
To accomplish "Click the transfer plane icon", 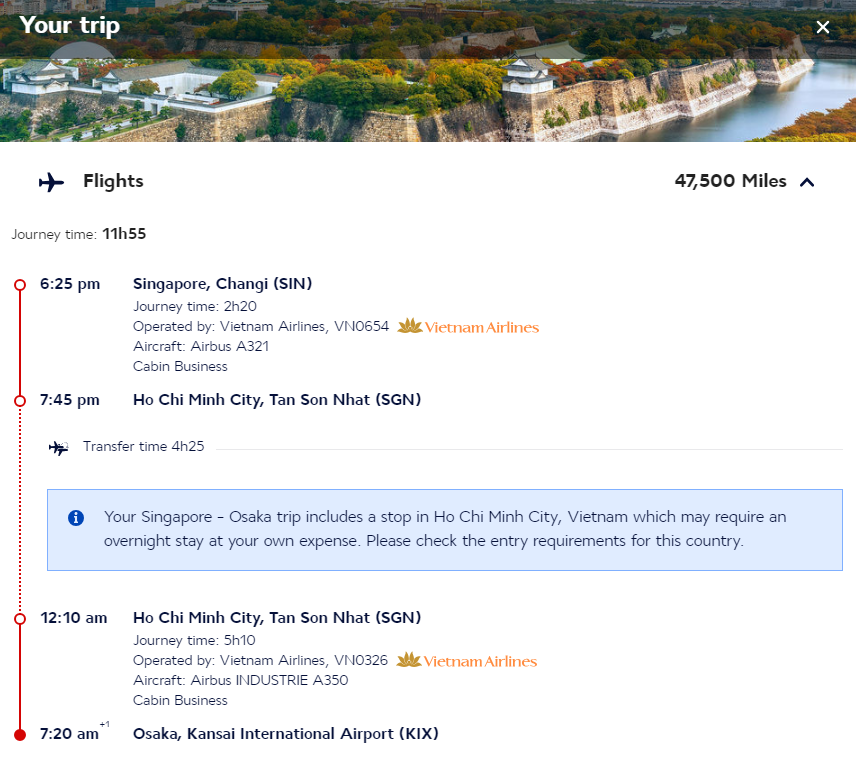I will (58, 448).
